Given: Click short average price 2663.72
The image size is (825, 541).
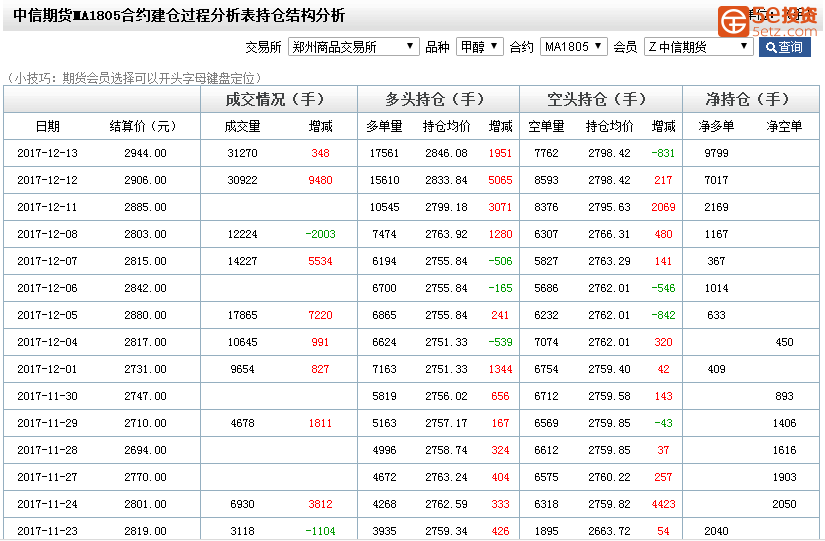Looking at the screenshot, I should point(609,532).
